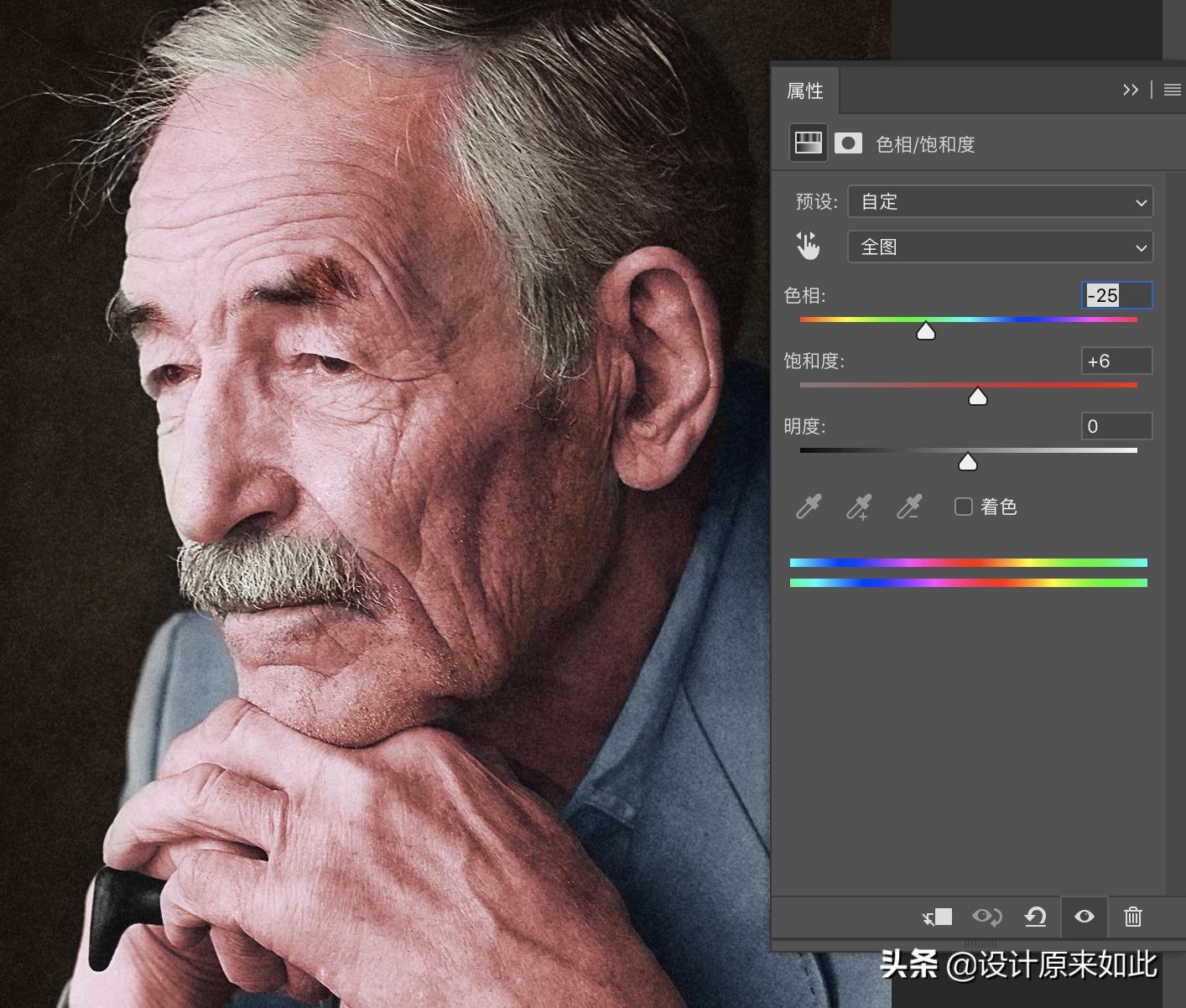Open the 预设 preset dropdown
The image size is (1186, 1008).
(1000, 202)
